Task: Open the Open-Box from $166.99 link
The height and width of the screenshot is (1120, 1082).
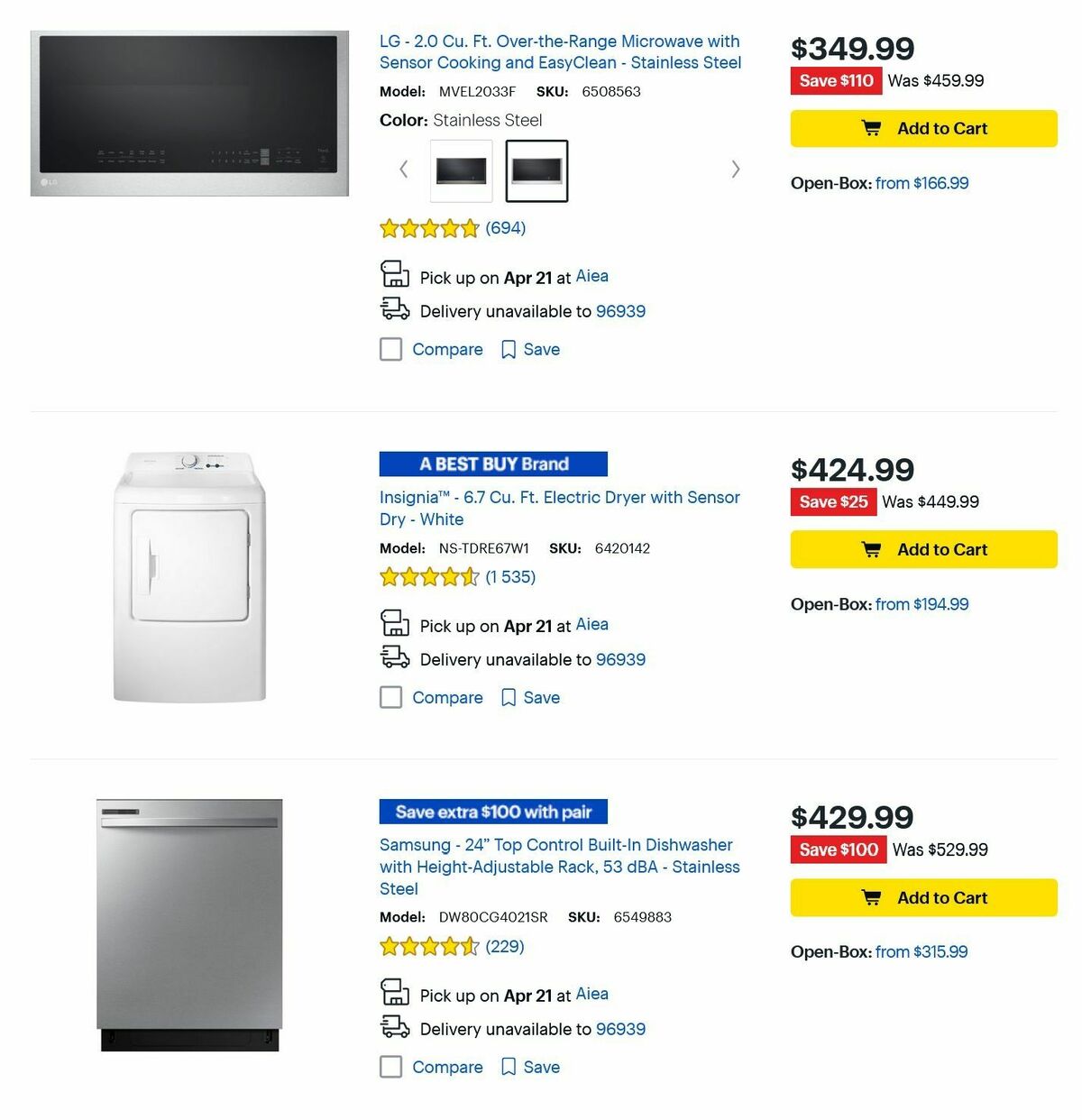Action: pos(921,183)
